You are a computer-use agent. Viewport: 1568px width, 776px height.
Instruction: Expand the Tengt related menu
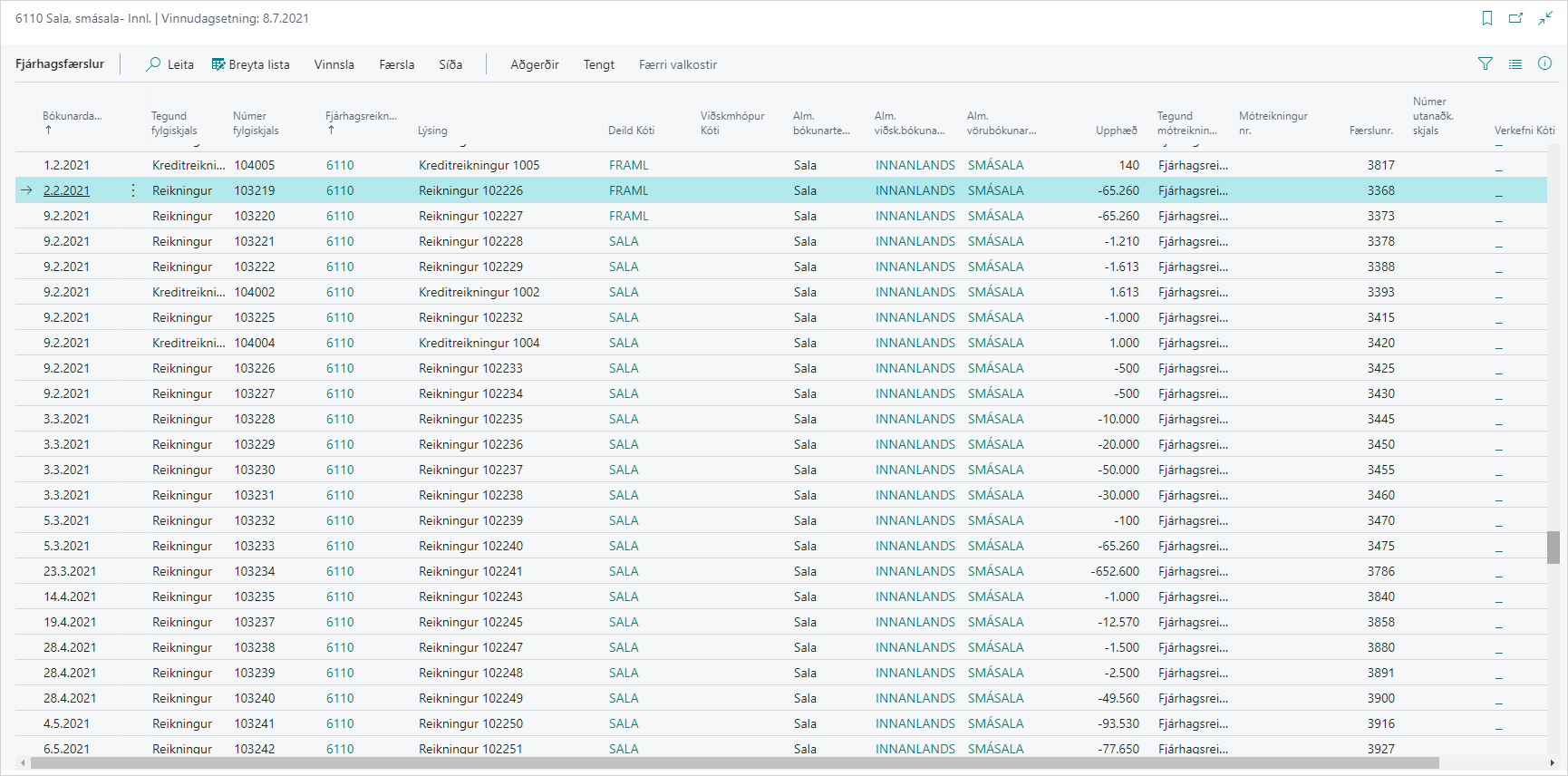pos(599,64)
